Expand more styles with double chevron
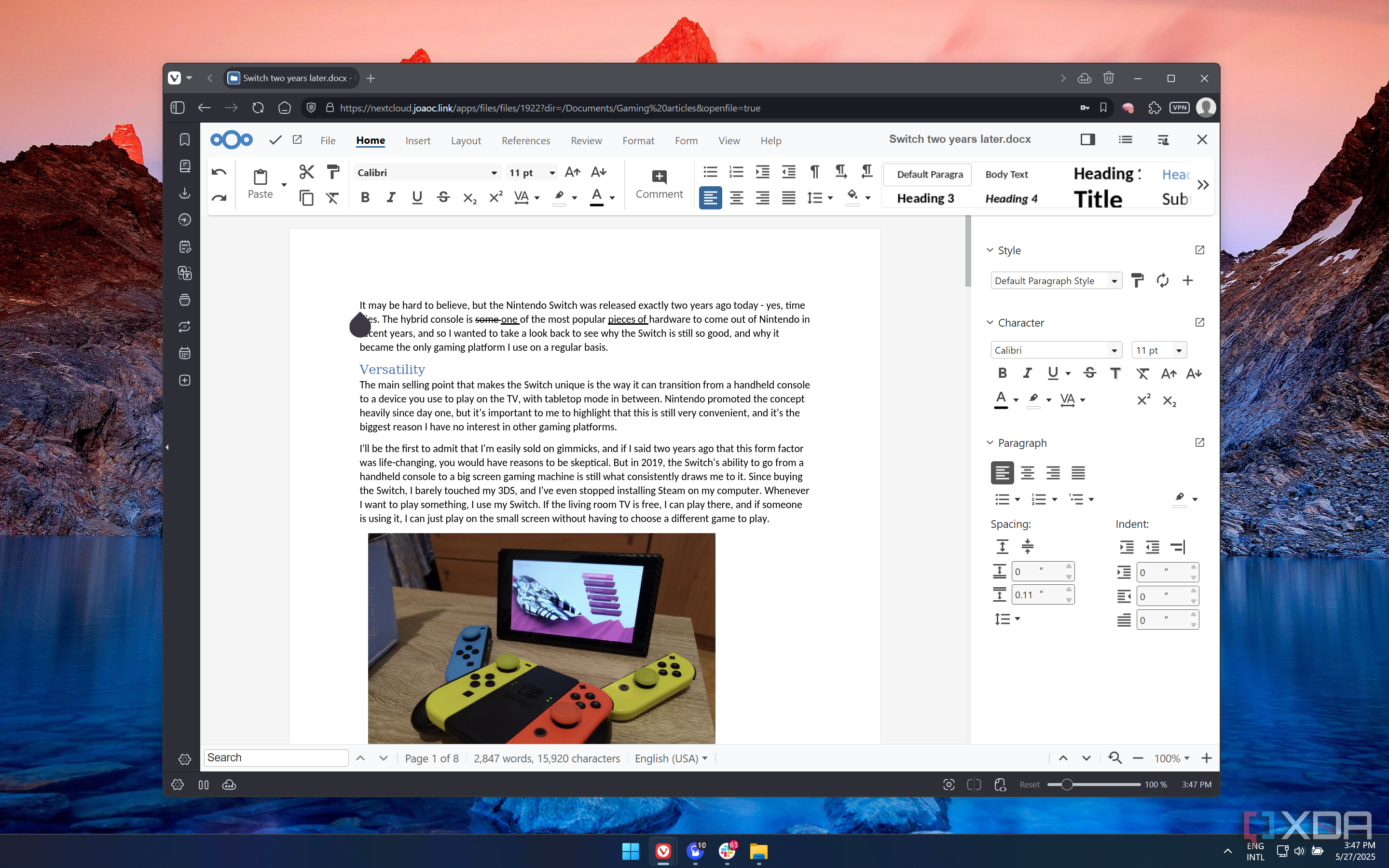This screenshot has width=1389, height=868. click(1203, 185)
